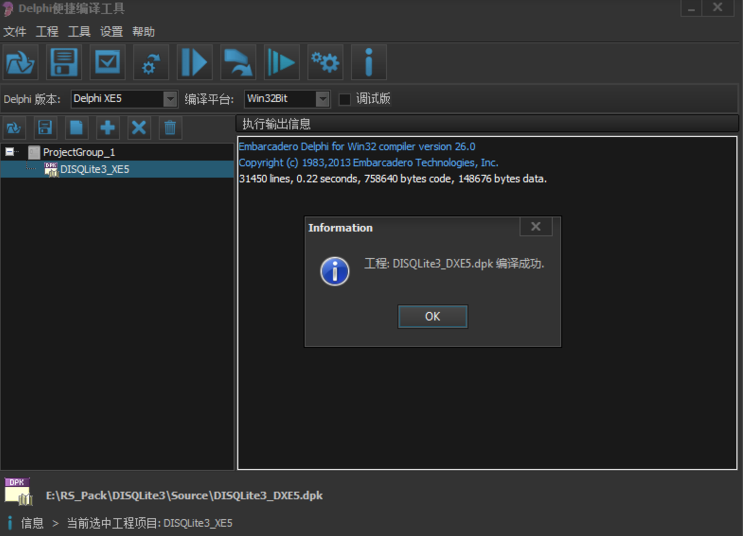Click the small new document icon
The height and width of the screenshot is (536, 743).
(x=76, y=127)
